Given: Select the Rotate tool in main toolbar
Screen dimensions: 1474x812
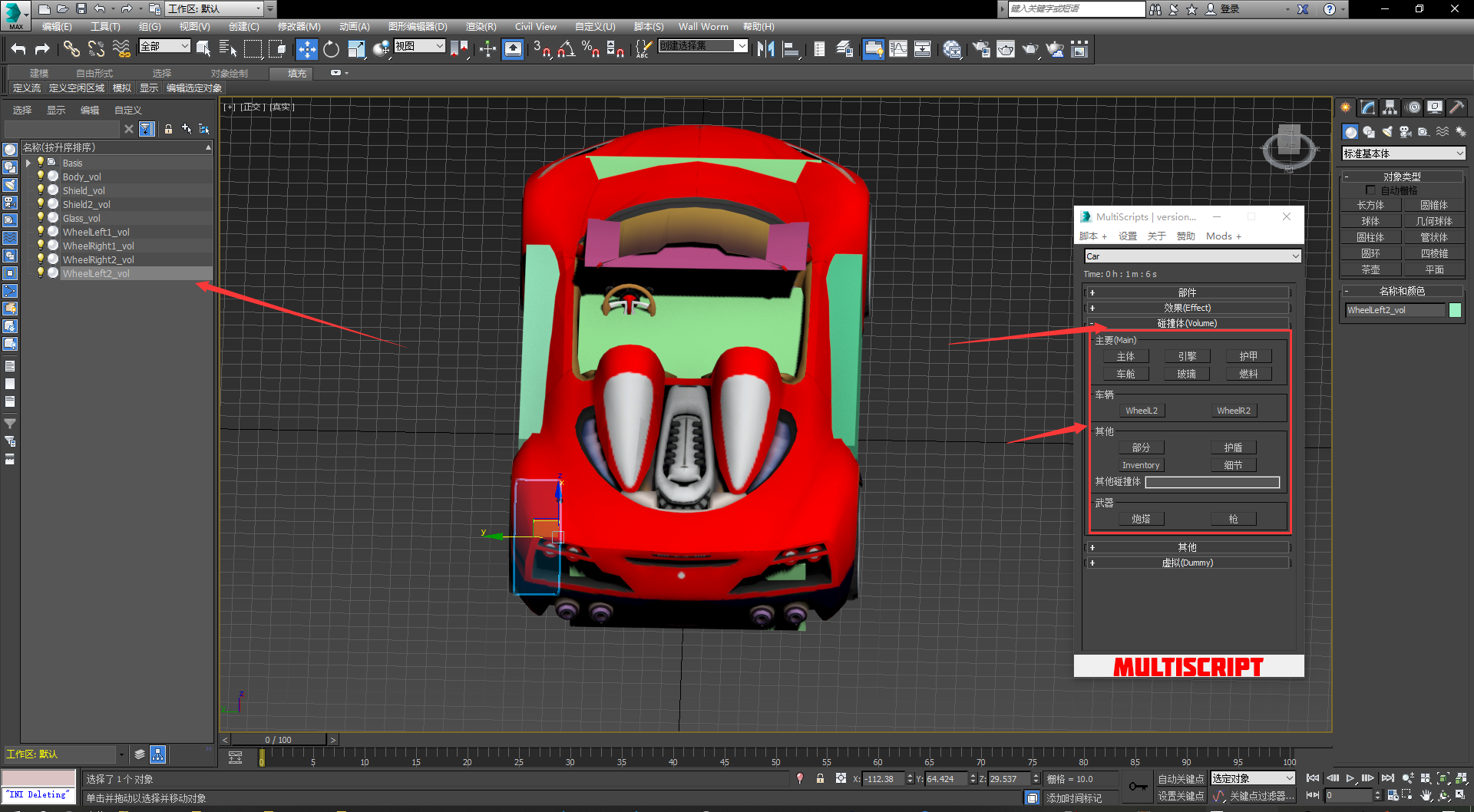Looking at the screenshot, I should (331, 49).
